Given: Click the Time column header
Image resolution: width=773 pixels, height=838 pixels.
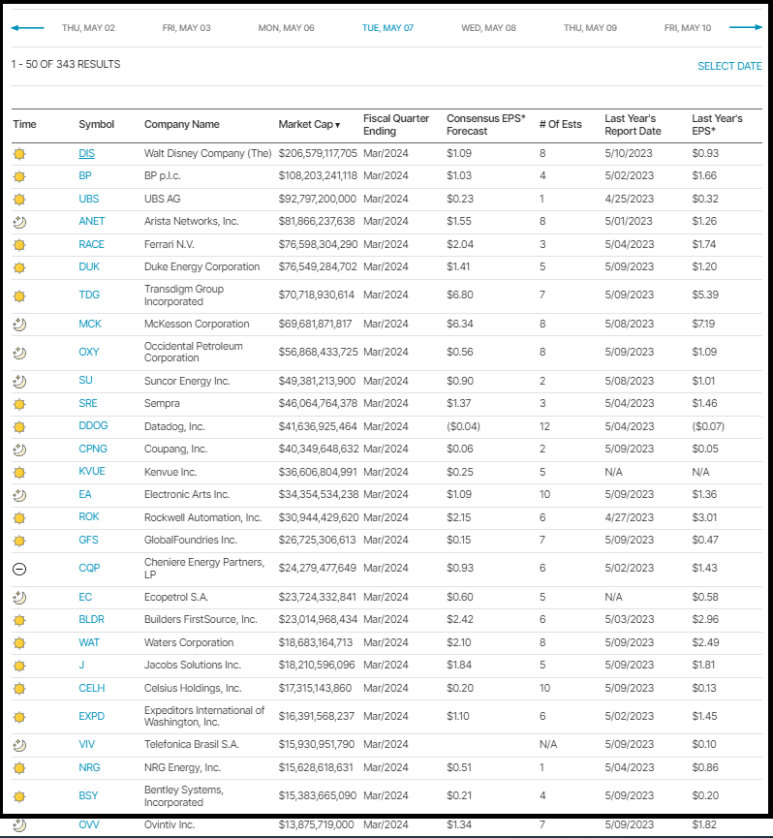Looking at the screenshot, I should point(25,125).
